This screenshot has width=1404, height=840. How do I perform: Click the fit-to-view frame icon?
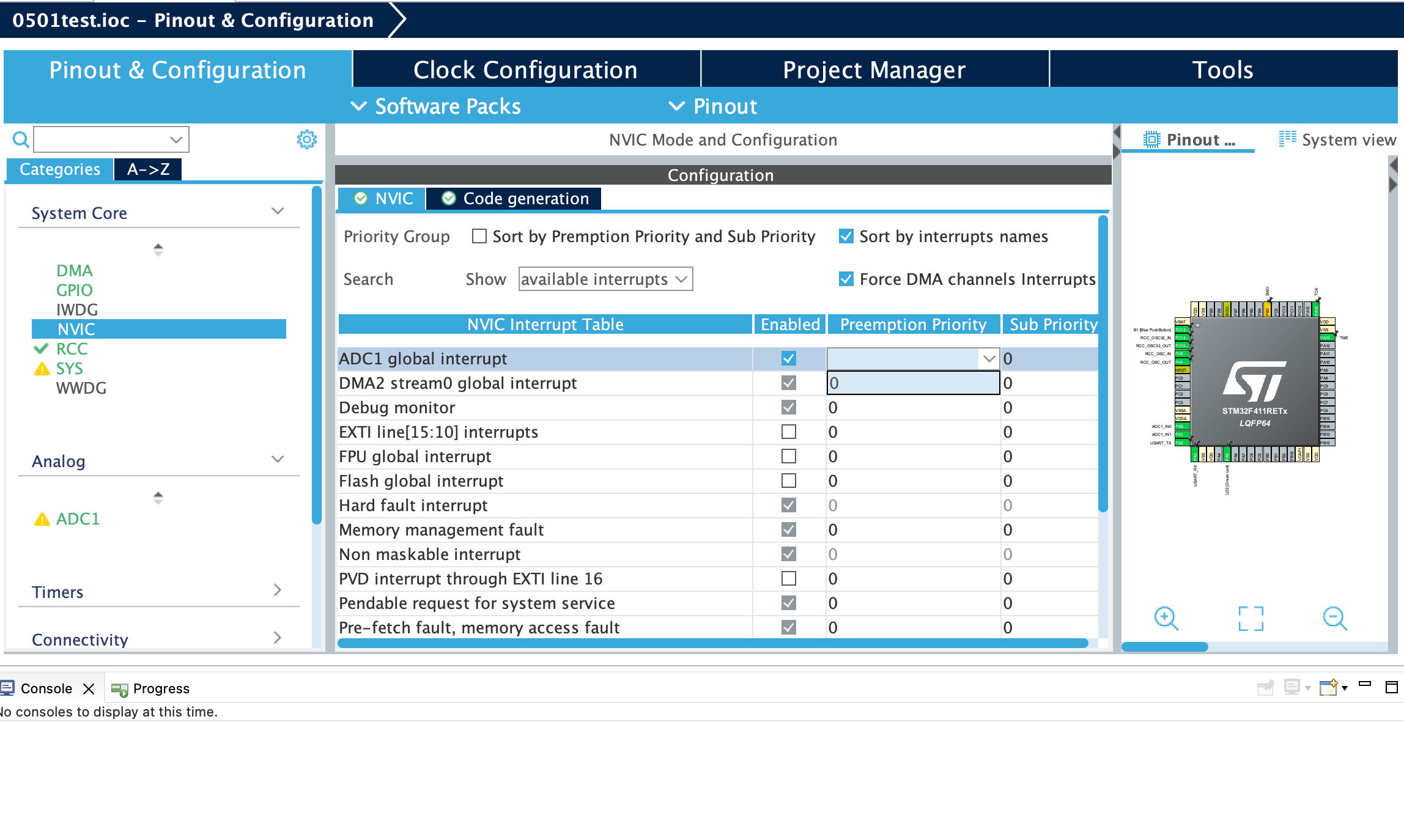point(1251,618)
